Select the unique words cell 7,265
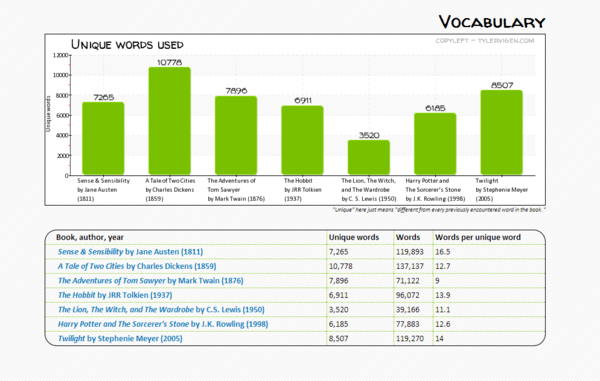 339,252
